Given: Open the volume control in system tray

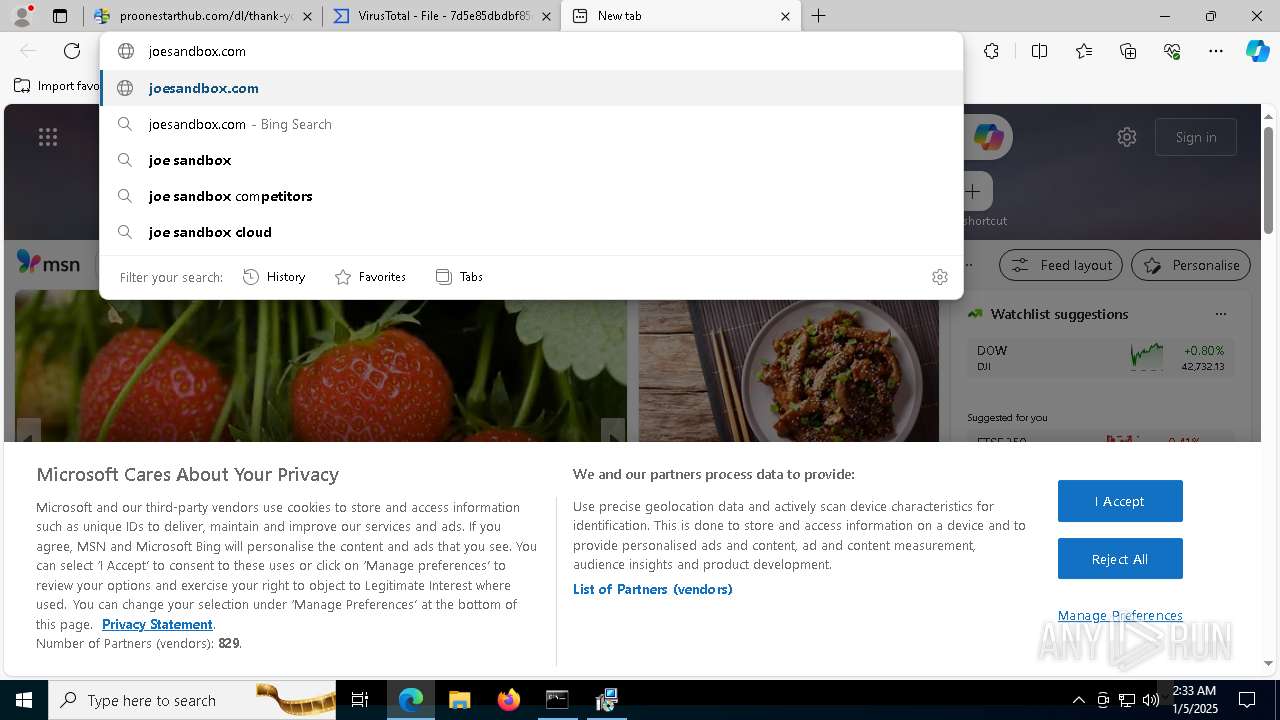Looking at the screenshot, I should pos(1151,700).
